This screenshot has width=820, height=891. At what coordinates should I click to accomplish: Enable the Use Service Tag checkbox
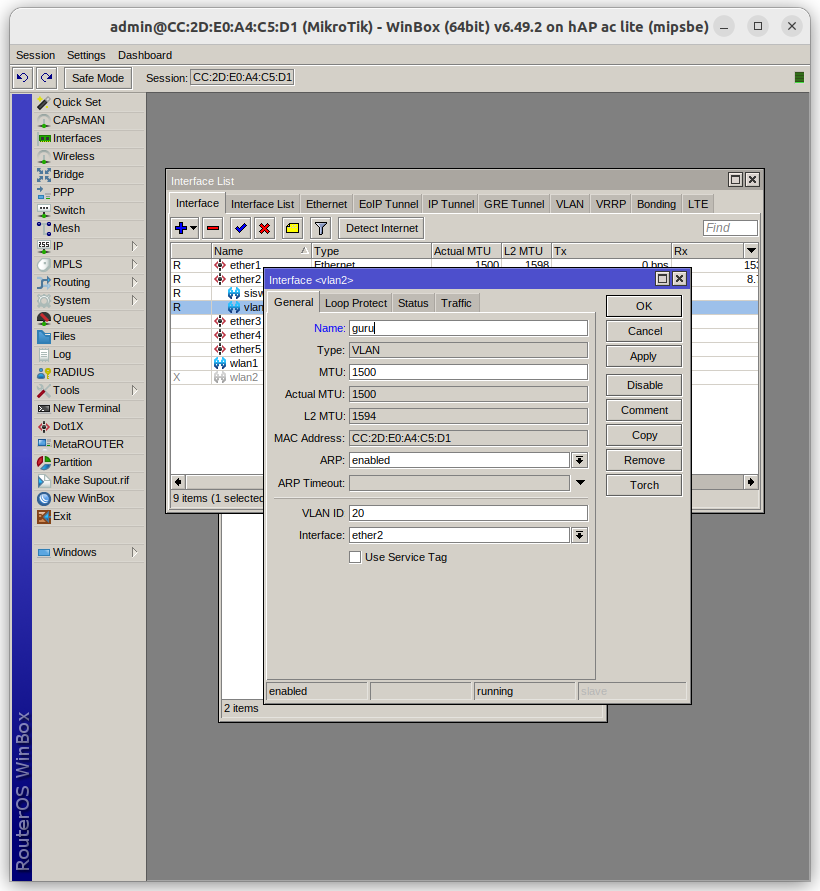[355, 557]
